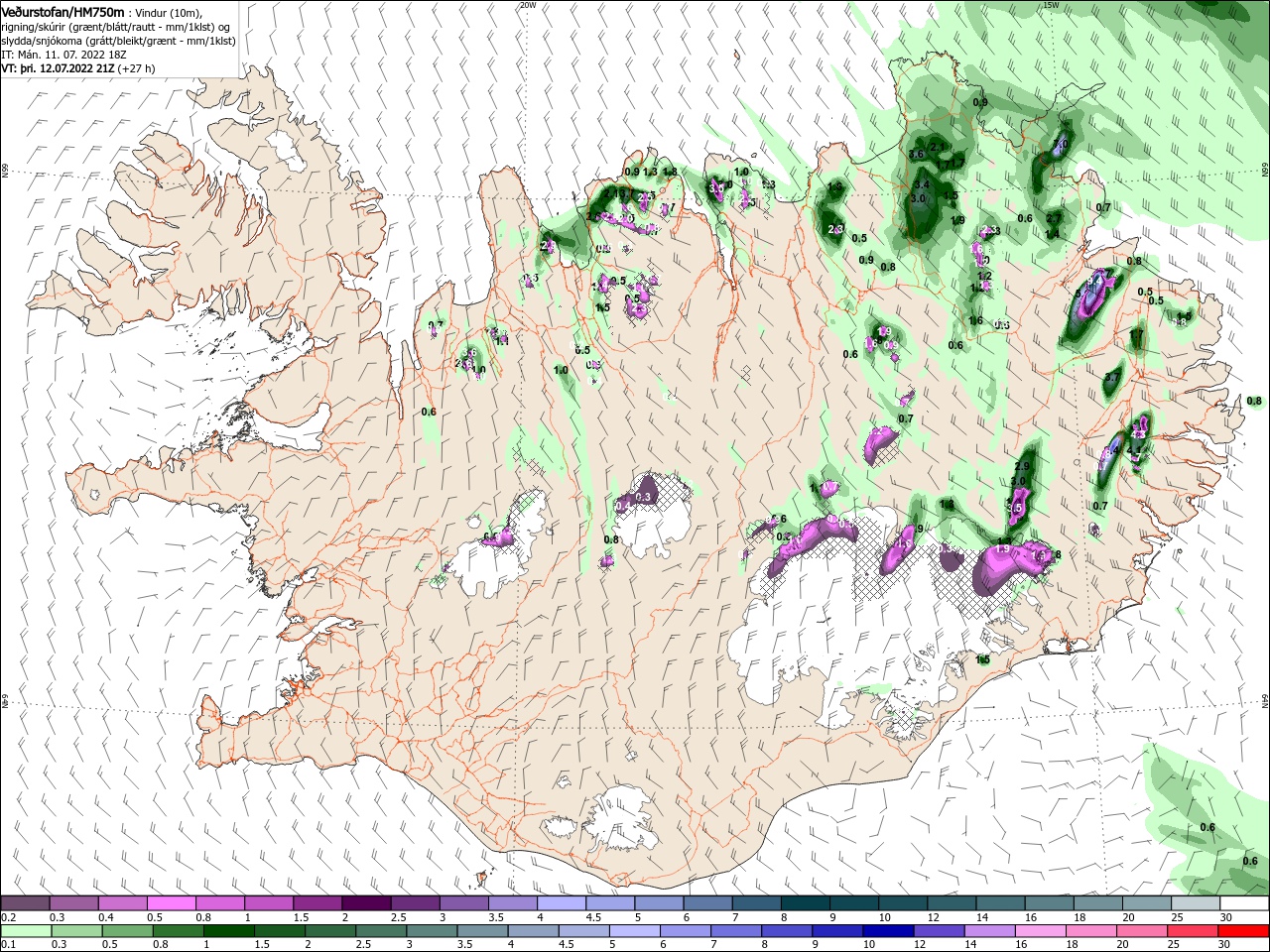Click the pale green 0.1 rain legend swatch
This screenshot has width=1270, height=952.
point(25,931)
